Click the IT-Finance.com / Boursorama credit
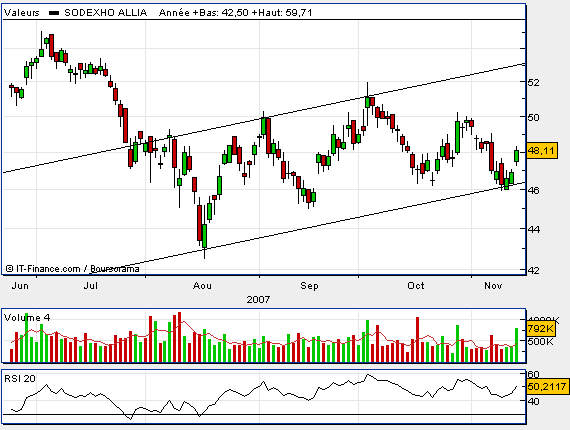This screenshot has height=430, width=570. pos(72,269)
